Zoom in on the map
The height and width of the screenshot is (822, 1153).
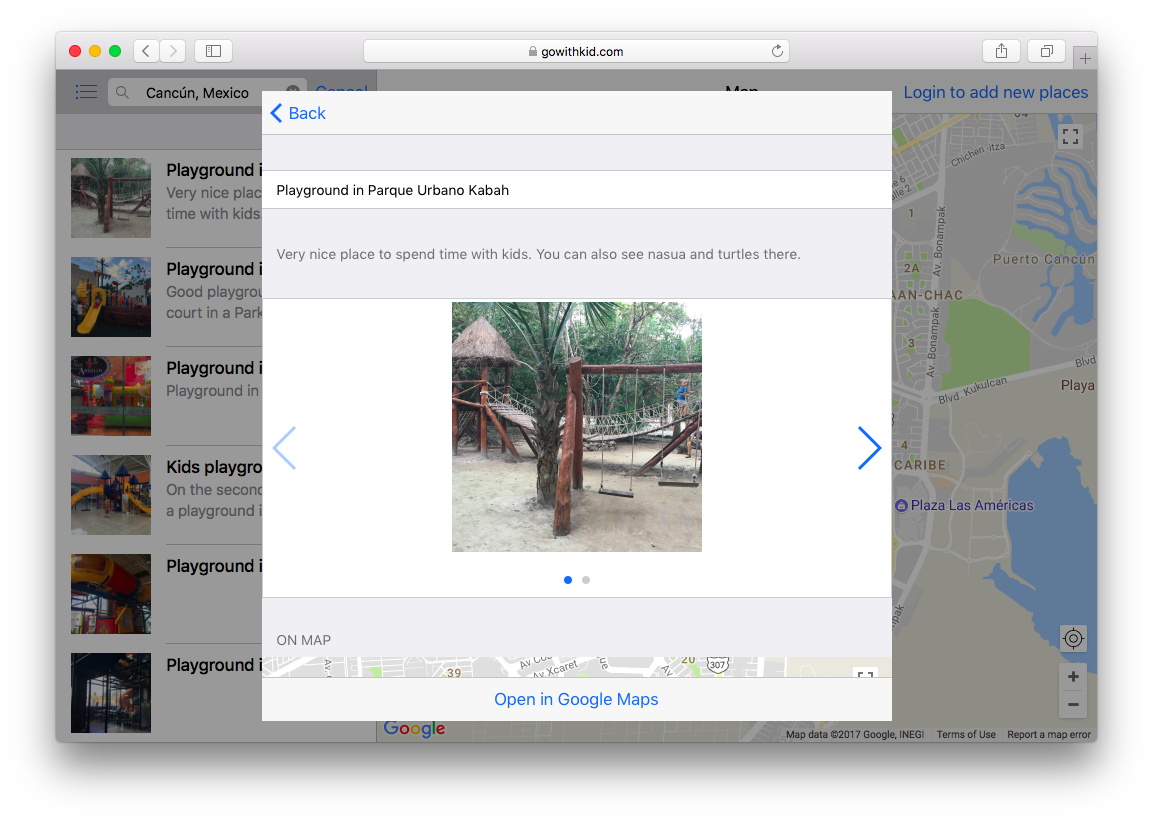click(x=1073, y=677)
